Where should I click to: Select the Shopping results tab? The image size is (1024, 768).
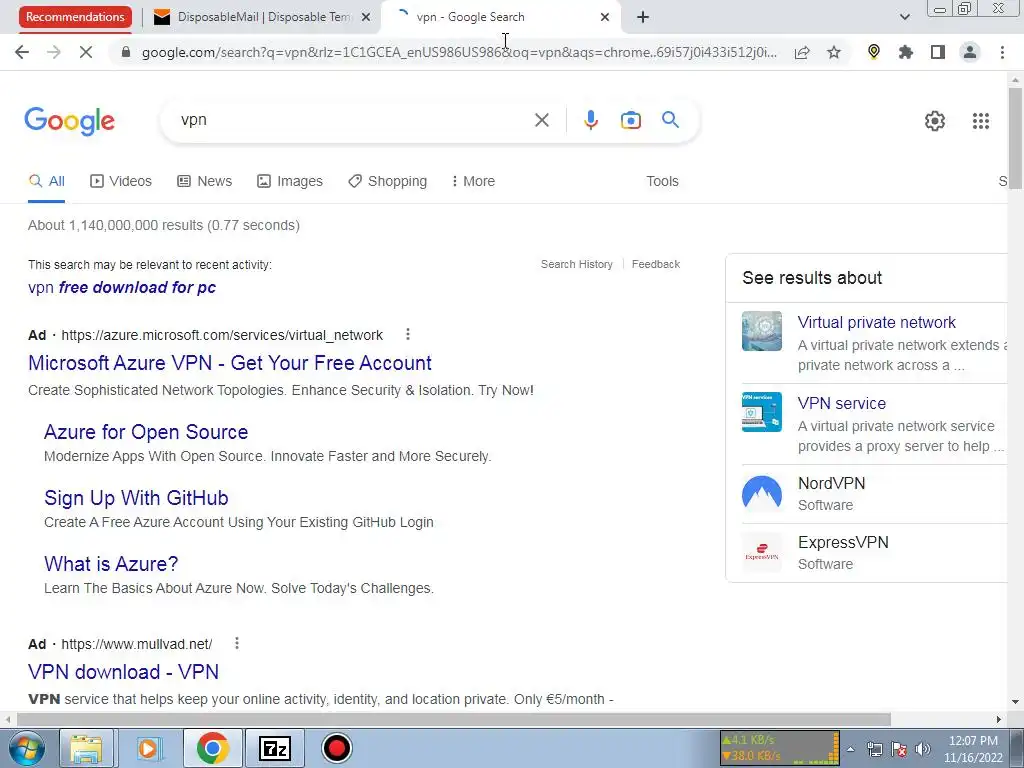pyautogui.click(x=388, y=181)
